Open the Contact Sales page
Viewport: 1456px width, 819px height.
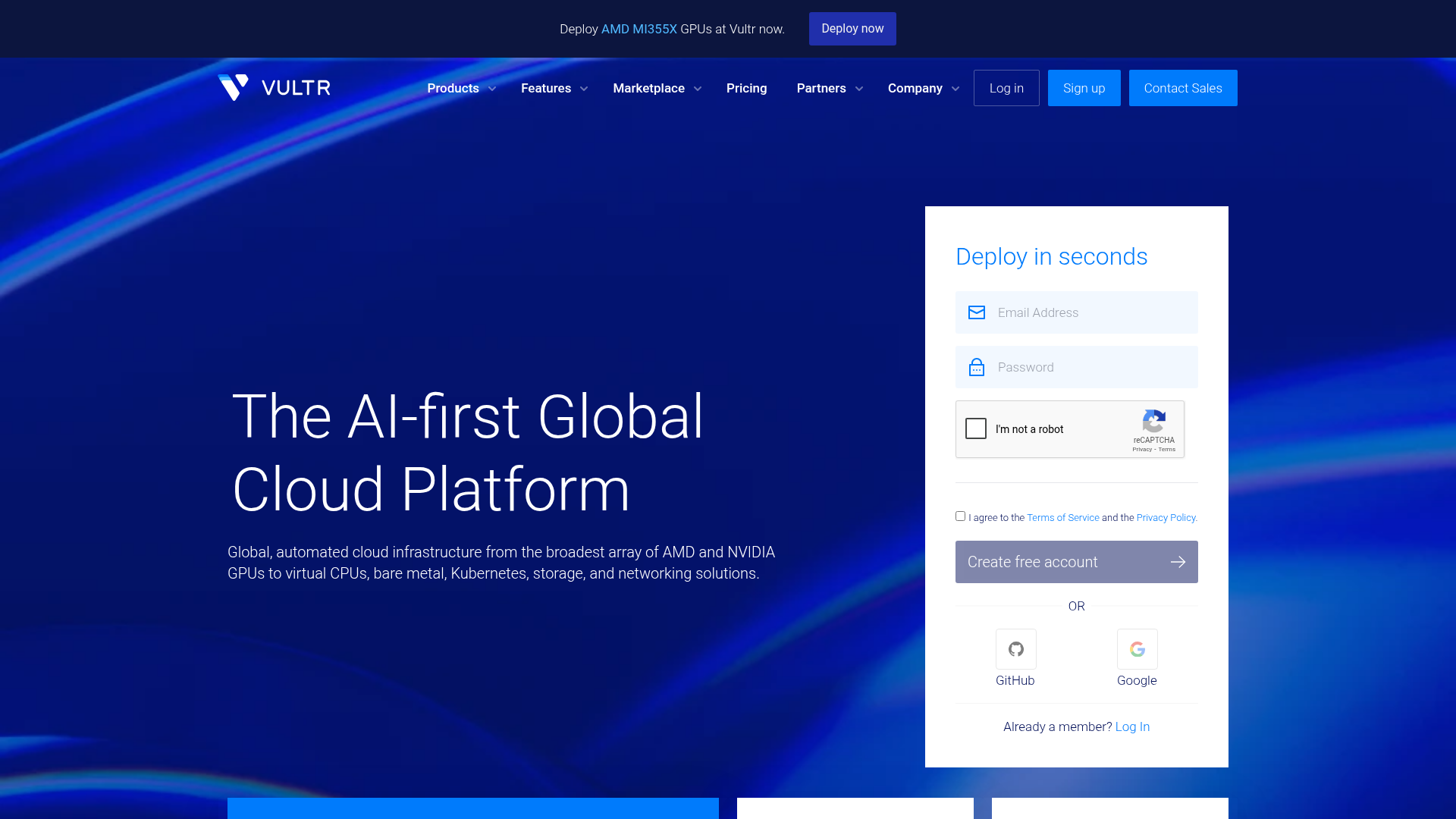[1183, 87]
